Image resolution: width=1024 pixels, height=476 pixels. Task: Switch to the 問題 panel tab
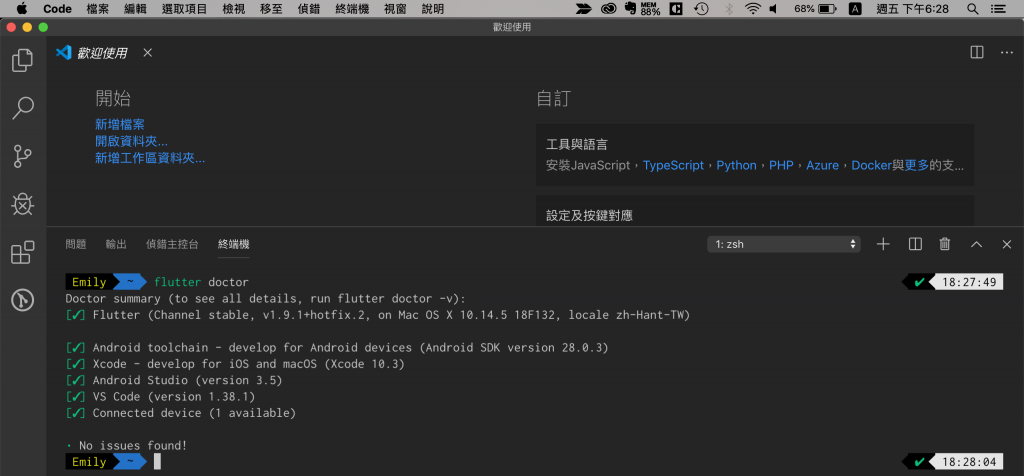(76, 244)
